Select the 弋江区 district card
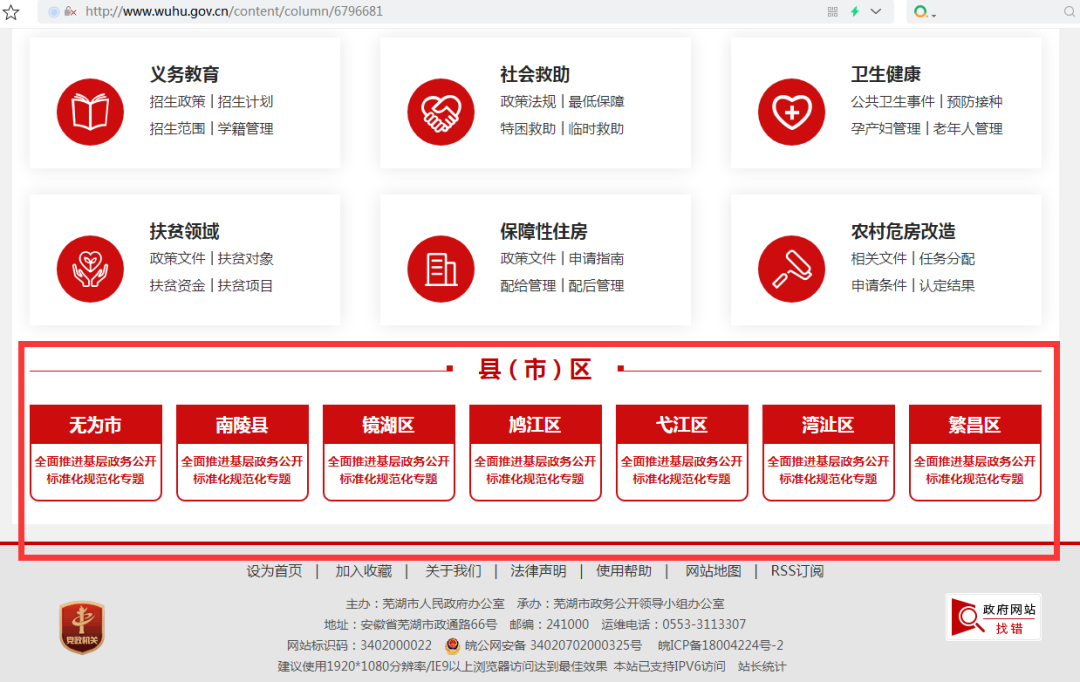1080x682 pixels. (x=682, y=453)
